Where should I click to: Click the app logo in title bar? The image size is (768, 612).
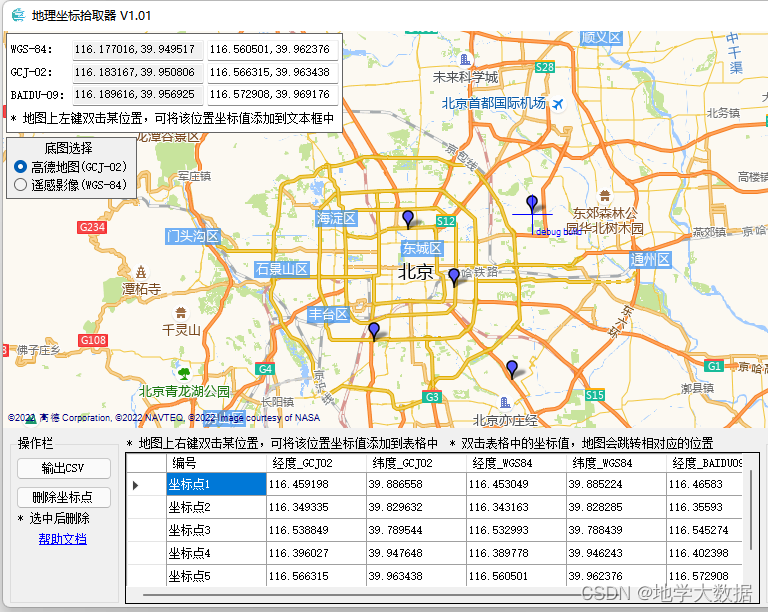(18, 15)
